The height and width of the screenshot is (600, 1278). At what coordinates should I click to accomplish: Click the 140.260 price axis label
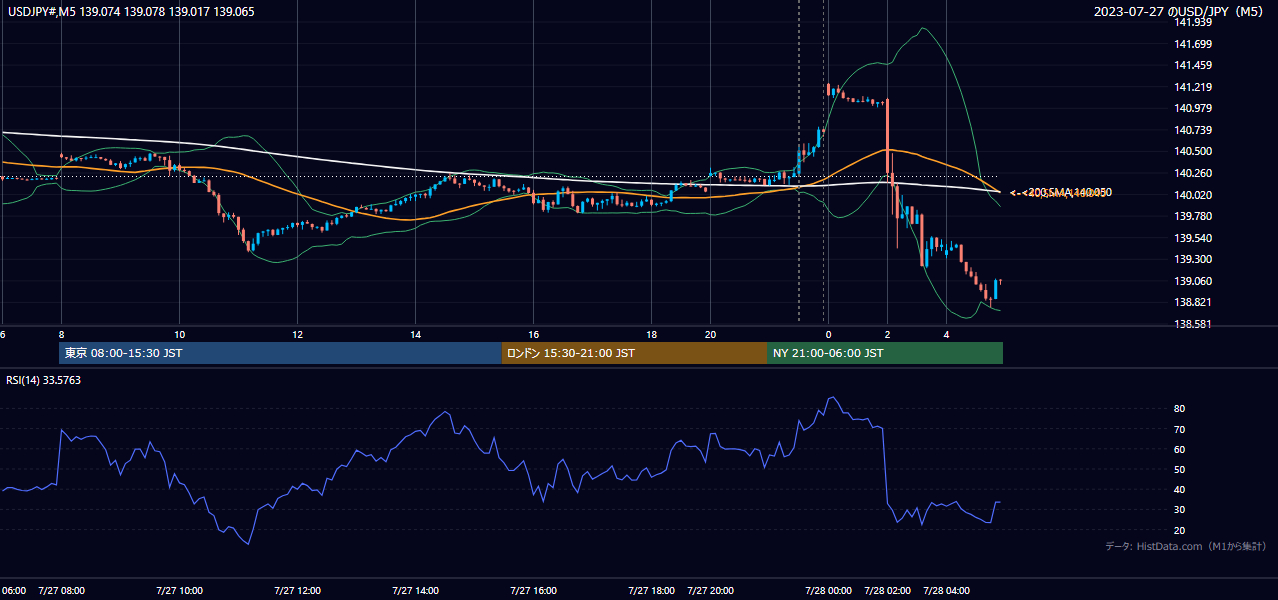1193,173
